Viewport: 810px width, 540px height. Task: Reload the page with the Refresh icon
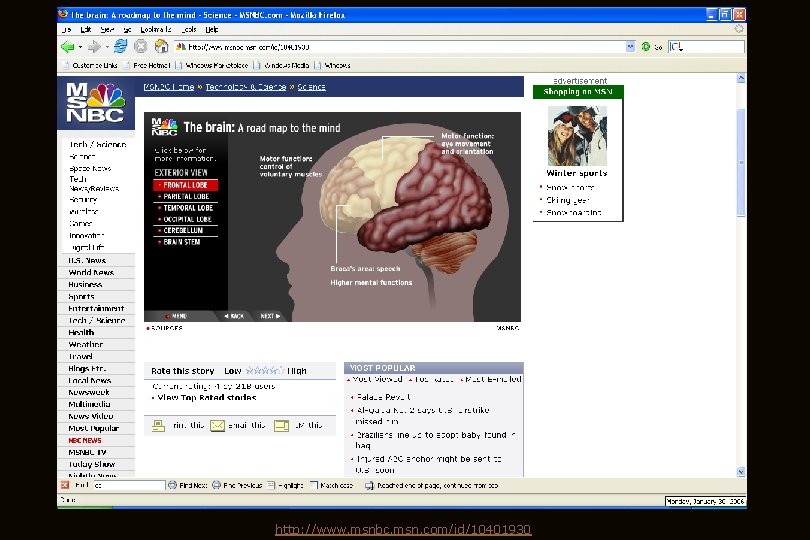tap(120, 47)
